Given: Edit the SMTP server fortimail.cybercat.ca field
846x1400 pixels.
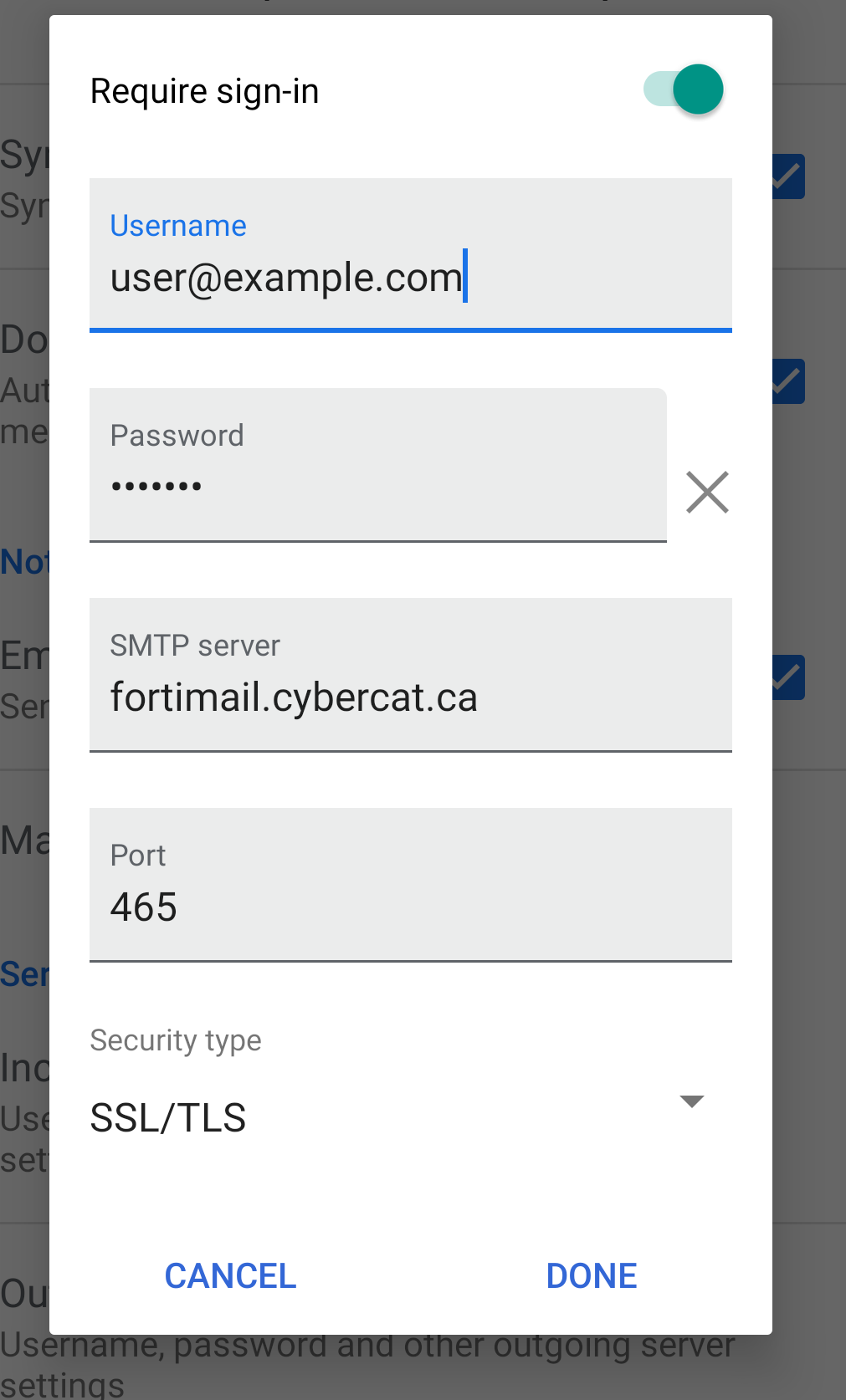Looking at the screenshot, I should pos(410,697).
